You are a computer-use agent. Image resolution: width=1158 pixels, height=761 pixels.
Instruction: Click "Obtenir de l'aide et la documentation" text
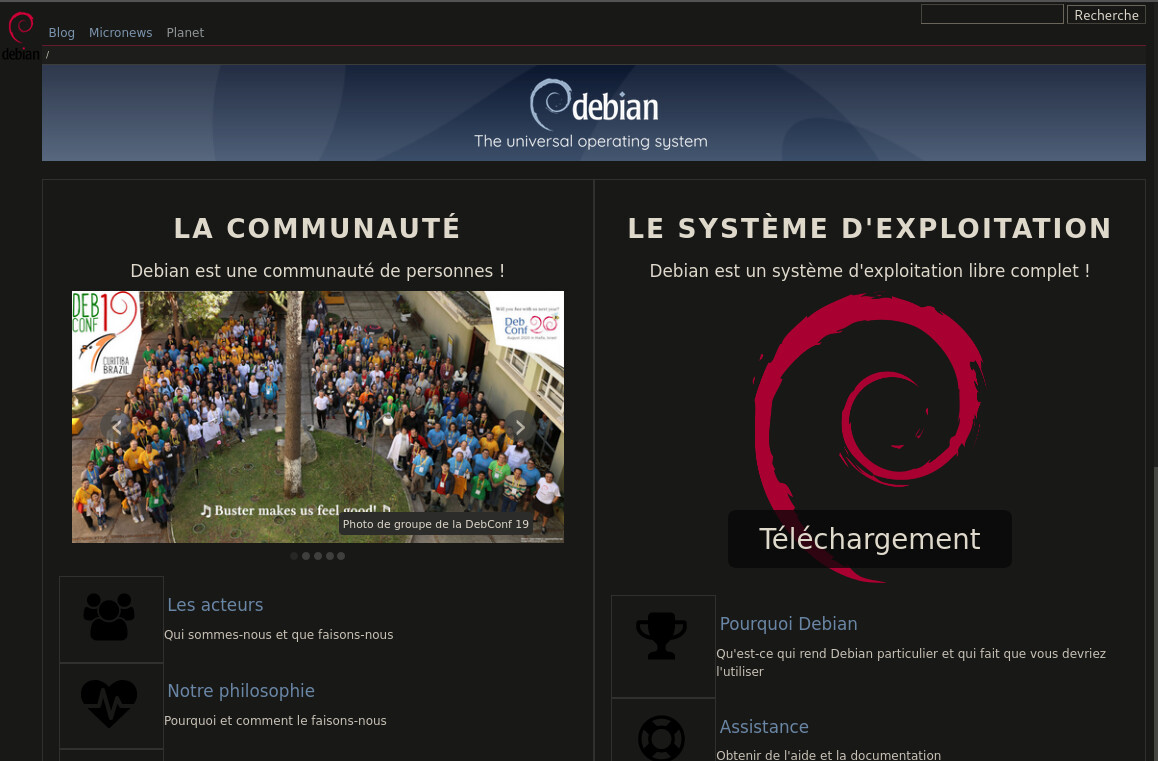(829, 754)
